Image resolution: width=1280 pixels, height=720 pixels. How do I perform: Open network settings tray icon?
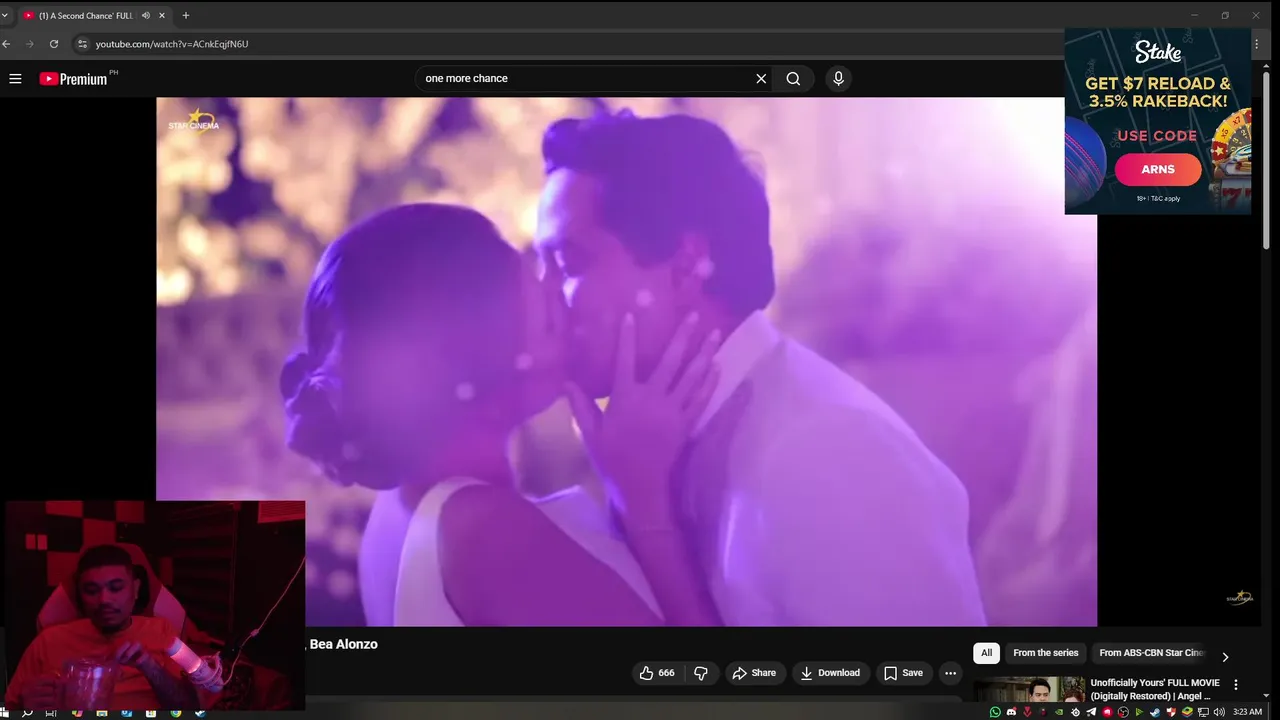tap(1203, 712)
